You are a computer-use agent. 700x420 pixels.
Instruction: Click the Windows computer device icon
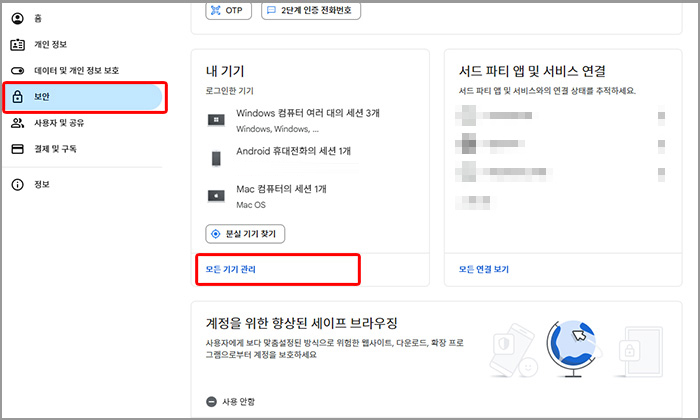(x=216, y=120)
